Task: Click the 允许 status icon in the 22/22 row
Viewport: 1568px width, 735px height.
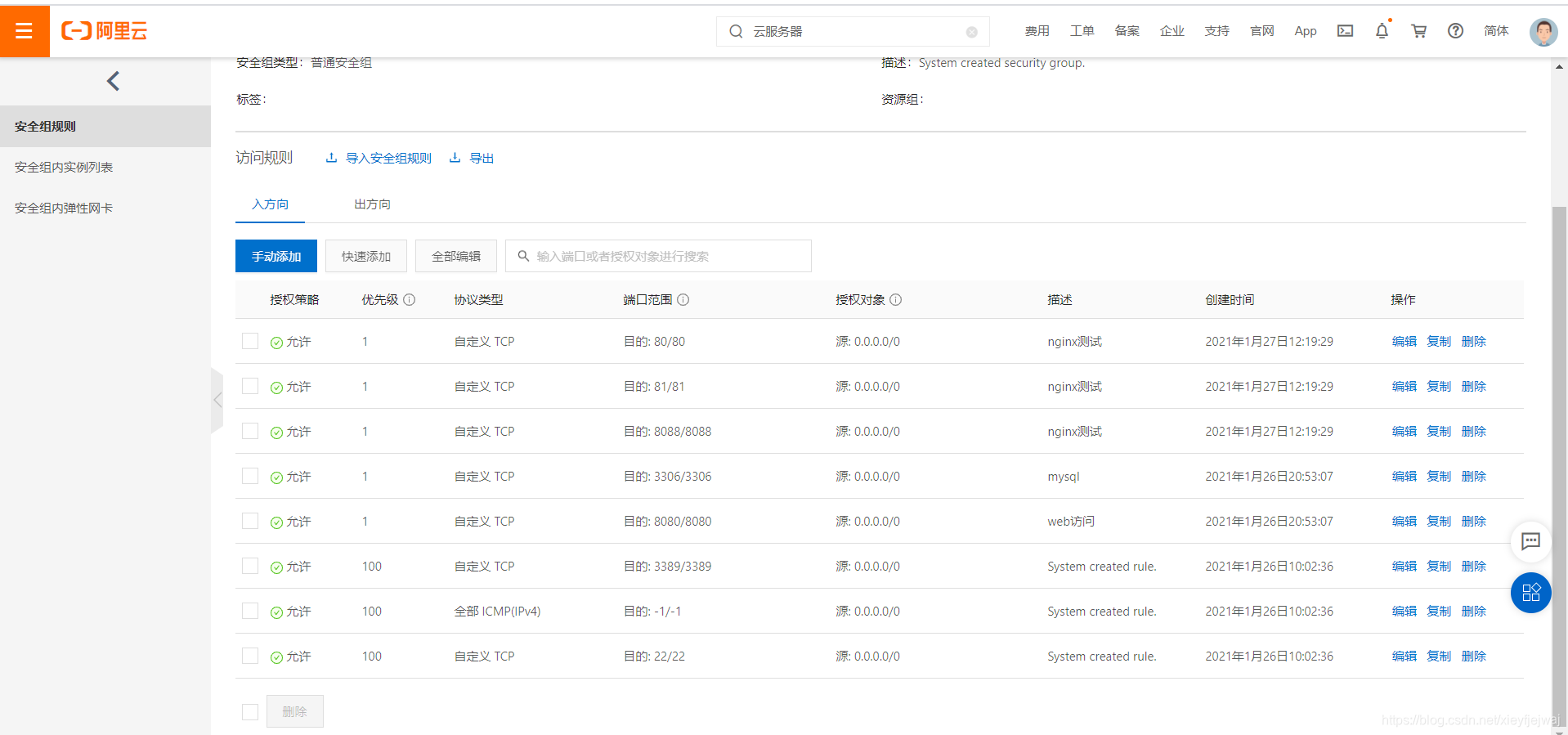Action: click(x=276, y=657)
